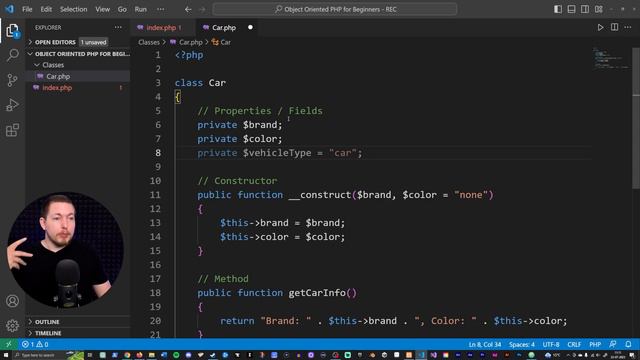Open the Run and Debug view
640x360 pixels.
coord(12,105)
